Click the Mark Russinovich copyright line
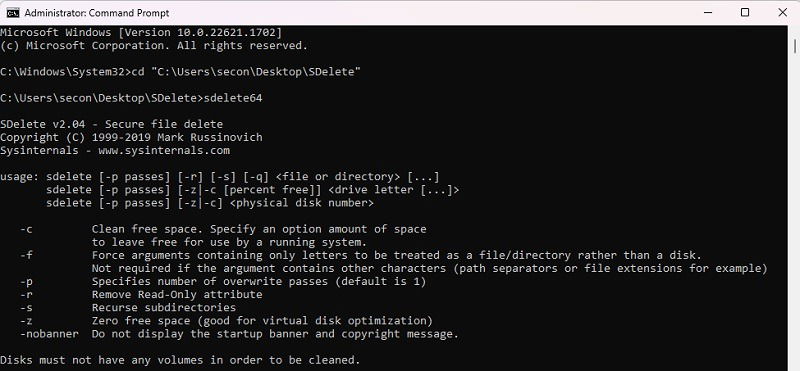The width and height of the screenshot is (800, 371). tap(131, 137)
